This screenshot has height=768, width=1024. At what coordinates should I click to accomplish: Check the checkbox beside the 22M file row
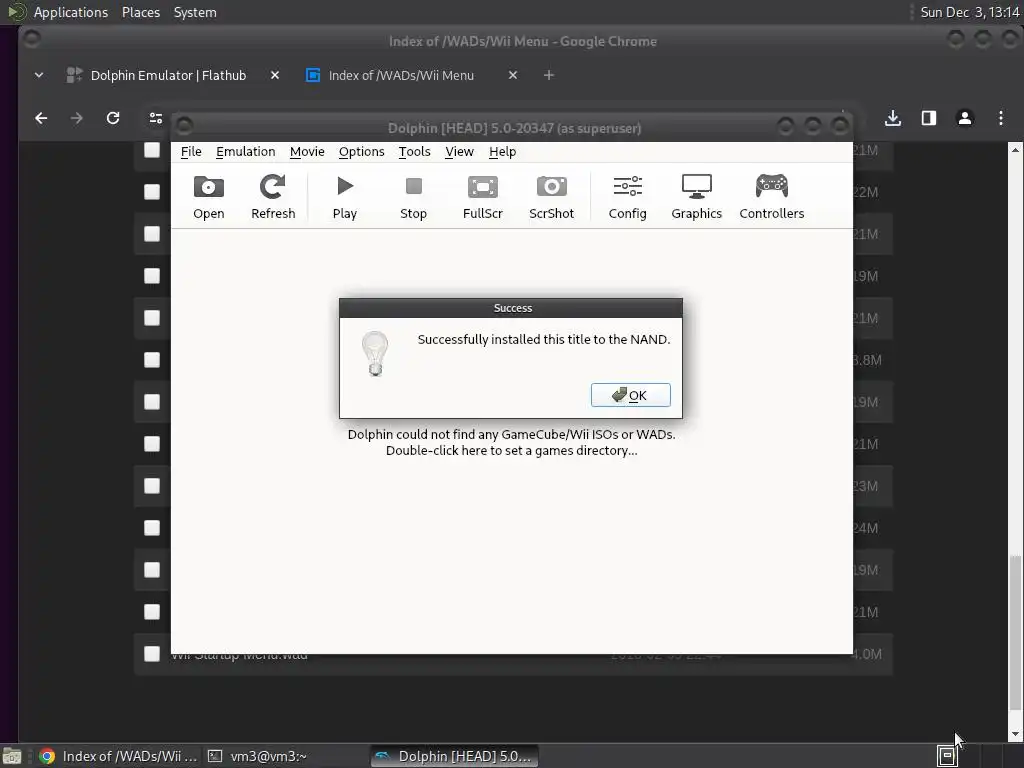tap(152, 192)
